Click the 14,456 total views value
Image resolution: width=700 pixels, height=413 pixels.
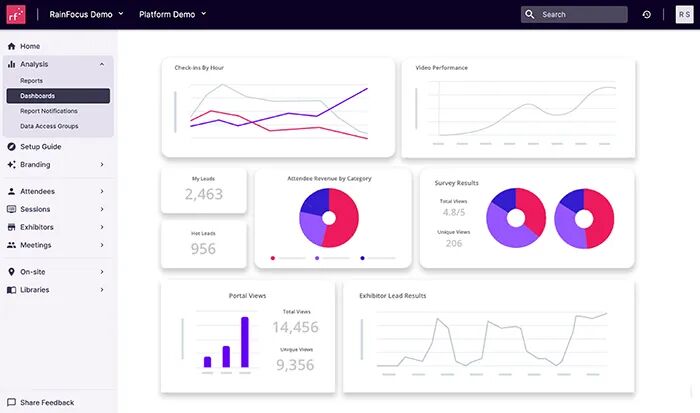click(x=296, y=327)
